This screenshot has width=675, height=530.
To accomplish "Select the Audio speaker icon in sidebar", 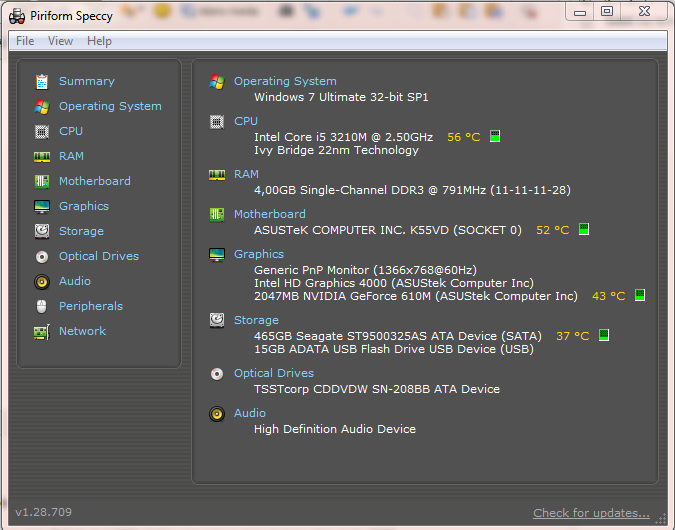I will (x=42, y=282).
